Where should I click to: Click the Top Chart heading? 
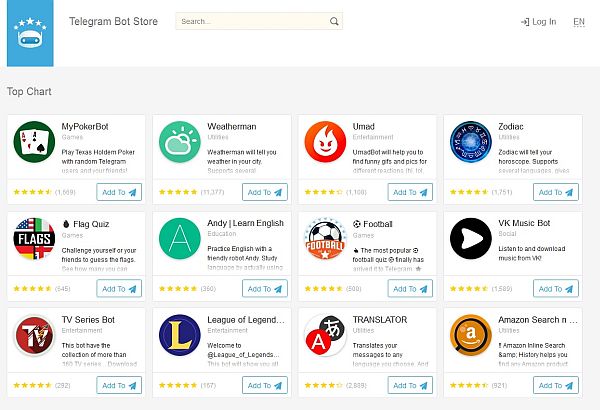(29, 91)
